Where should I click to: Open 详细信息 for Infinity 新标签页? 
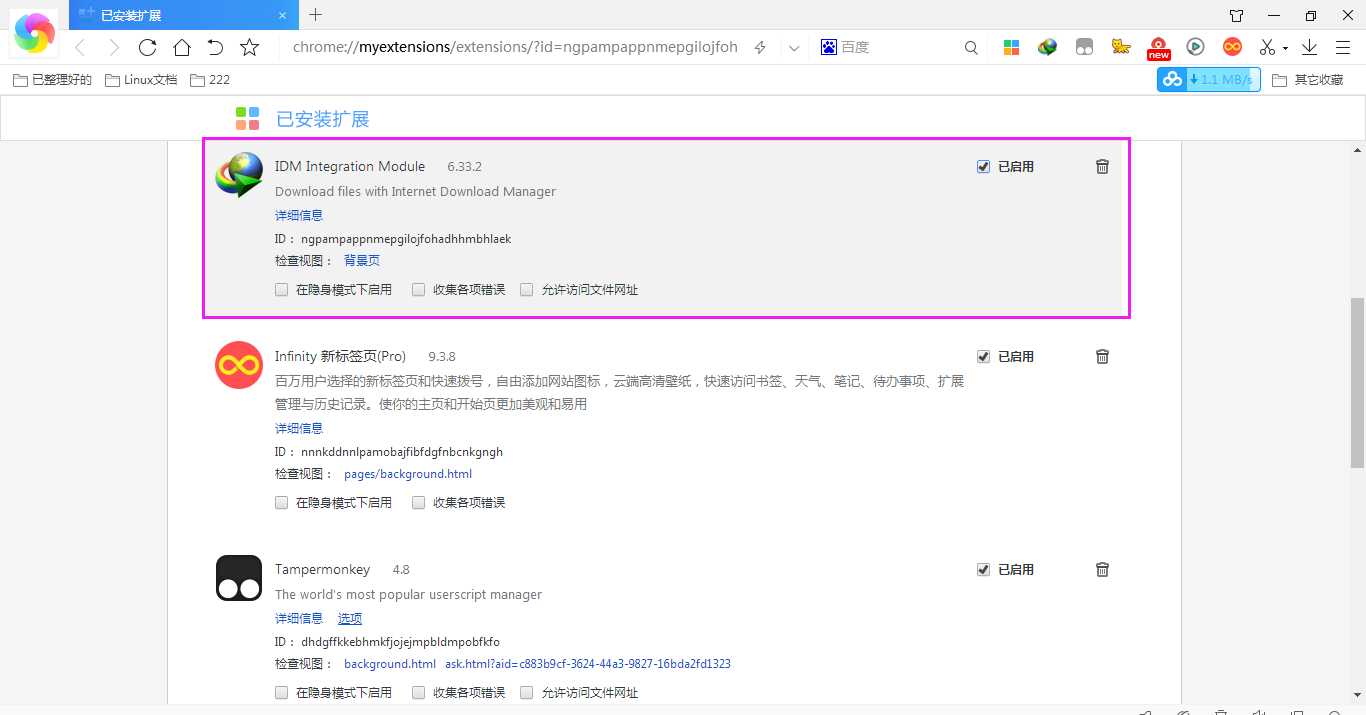(299, 428)
